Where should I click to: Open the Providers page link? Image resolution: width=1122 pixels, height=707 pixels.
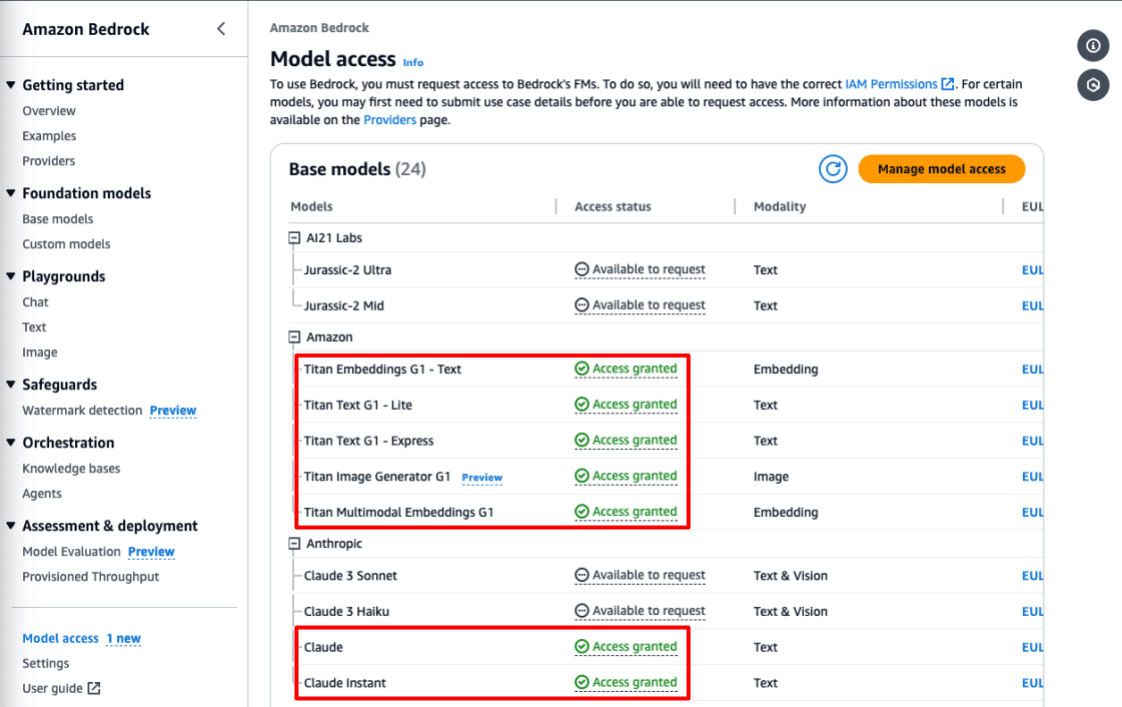pyautogui.click(x=389, y=120)
